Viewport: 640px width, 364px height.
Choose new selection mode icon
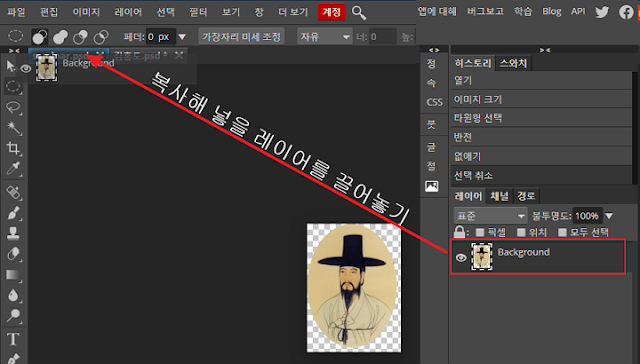[40, 37]
